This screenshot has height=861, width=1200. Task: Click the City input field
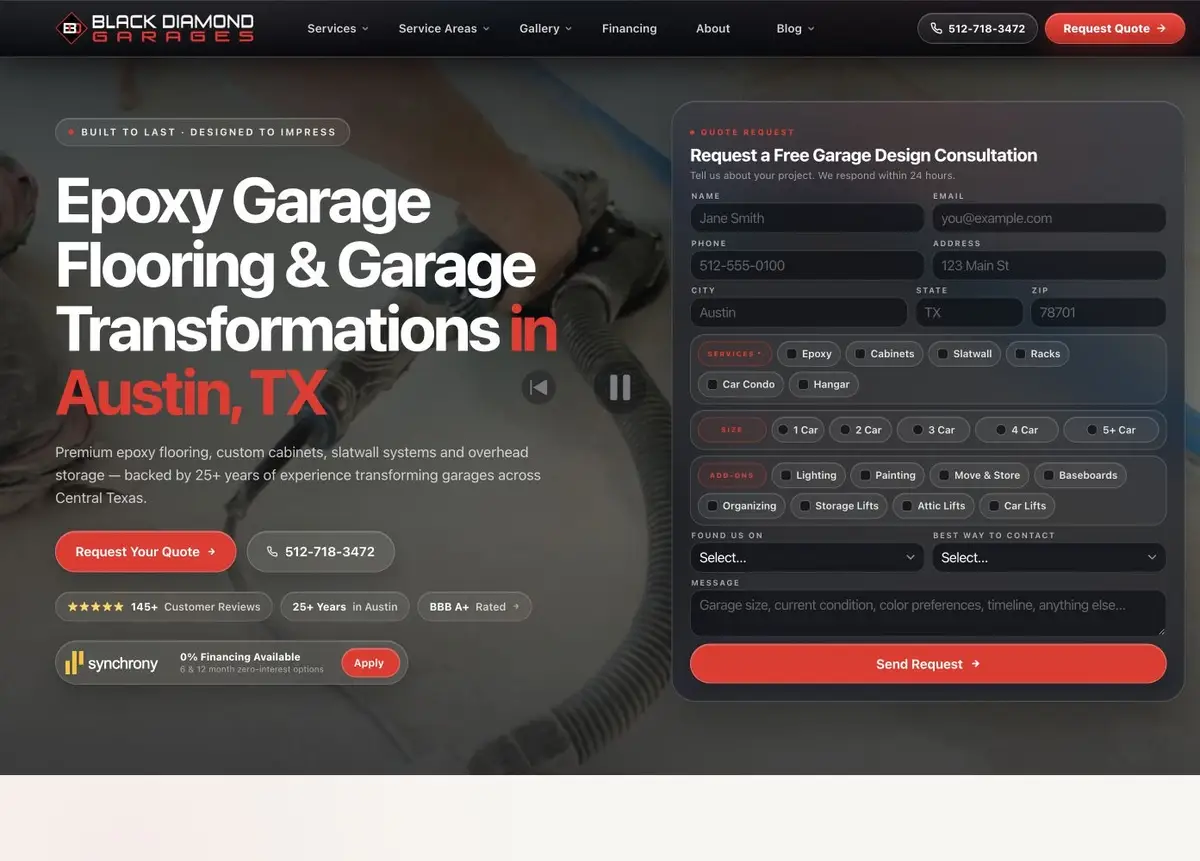coord(798,312)
